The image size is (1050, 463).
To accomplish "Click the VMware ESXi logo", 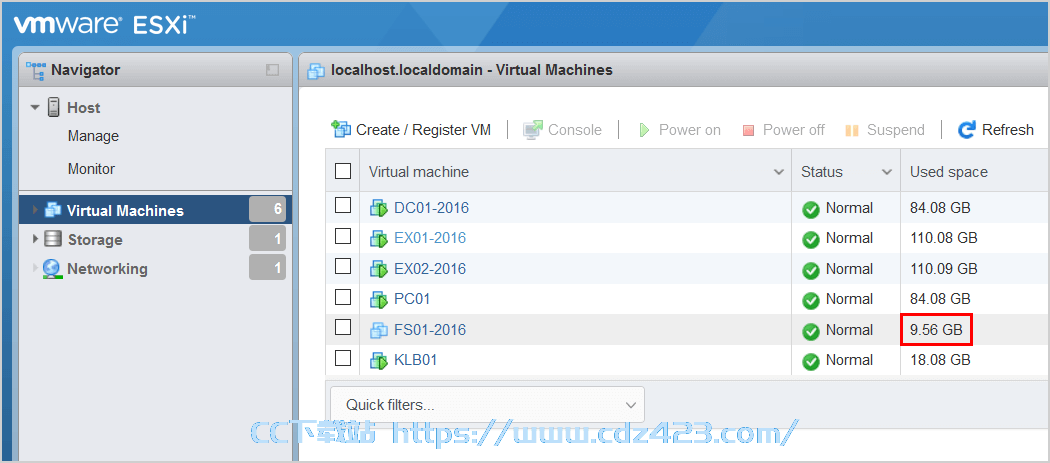I will 104,25.
